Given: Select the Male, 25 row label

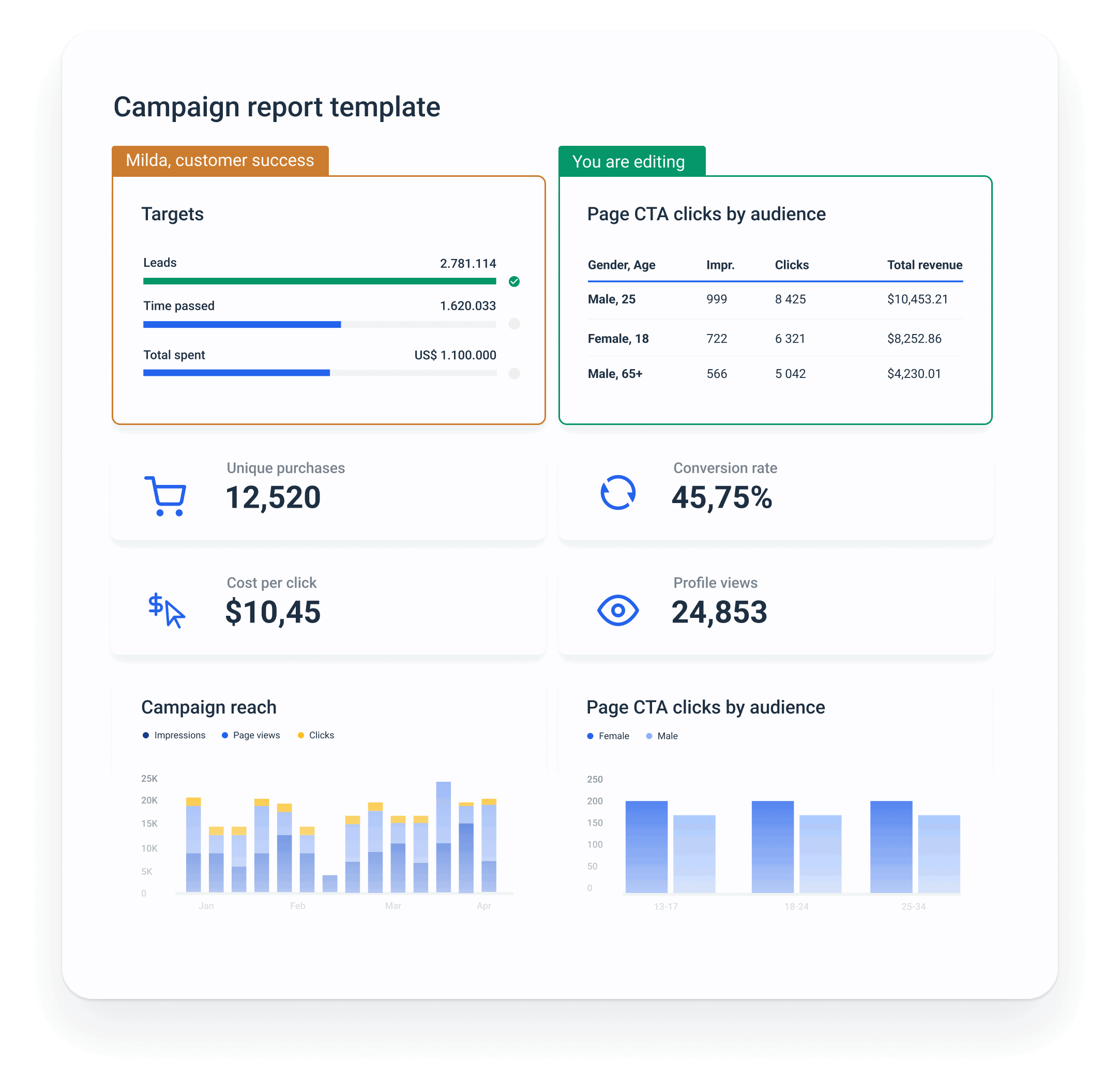Looking at the screenshot, I should tap(611, 299).
